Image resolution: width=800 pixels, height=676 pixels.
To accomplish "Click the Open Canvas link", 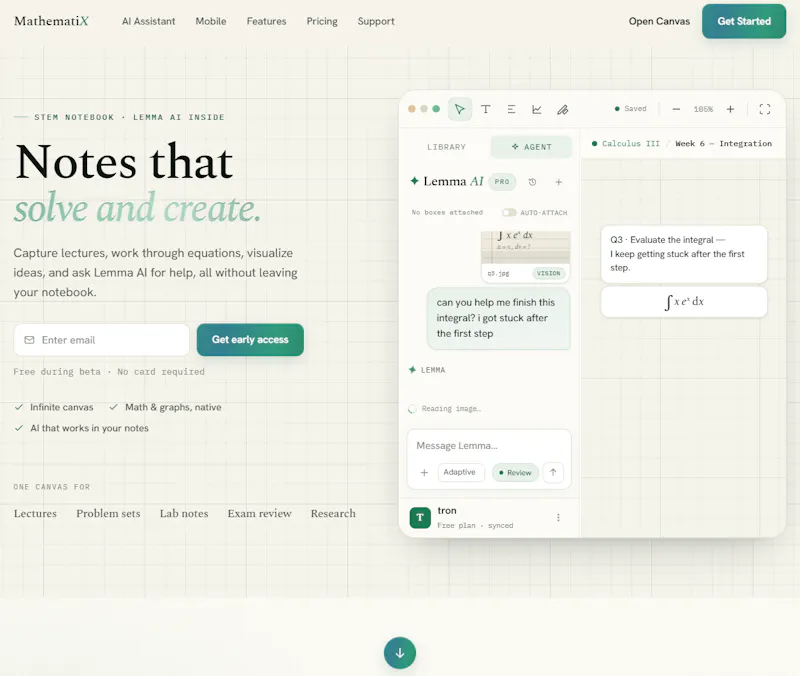I will 659,21.
